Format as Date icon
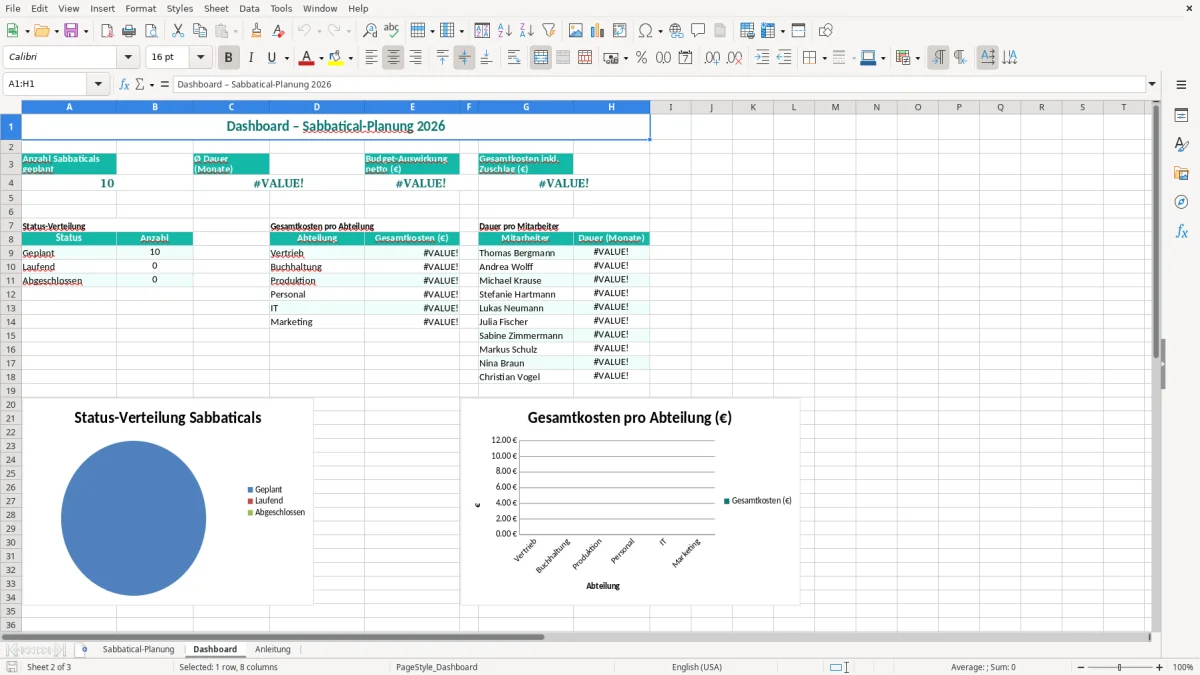Viewport: 1200px width, 675px height. point(685,58)
